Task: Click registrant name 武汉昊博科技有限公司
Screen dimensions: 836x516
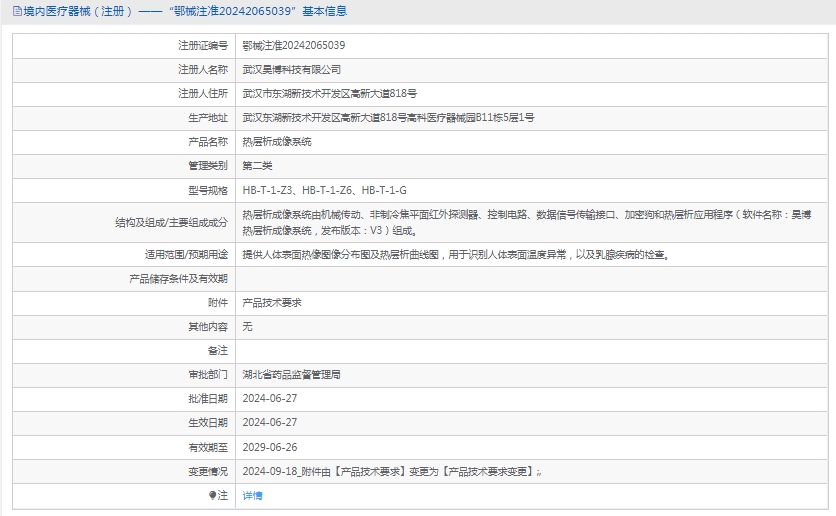Action: [292, 70]
